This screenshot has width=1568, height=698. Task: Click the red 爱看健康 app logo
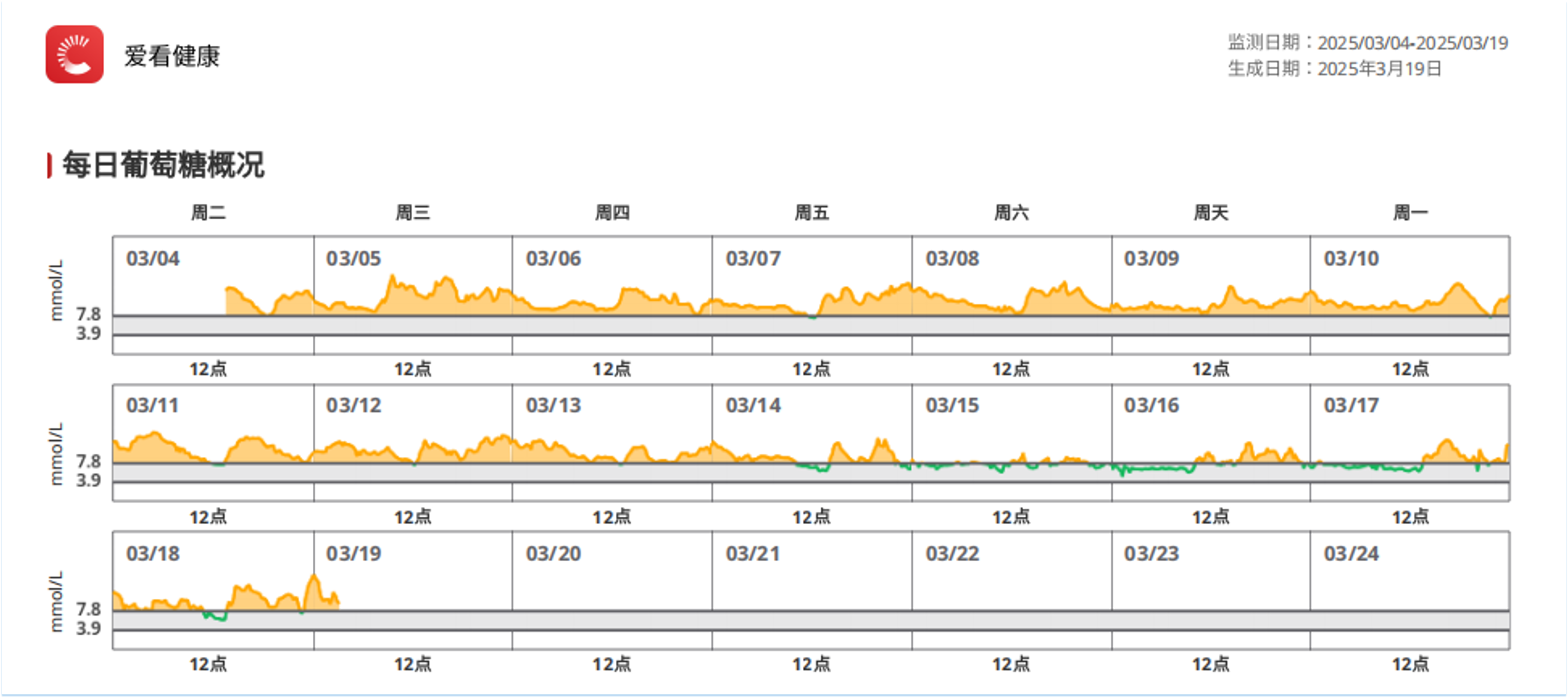74,54
